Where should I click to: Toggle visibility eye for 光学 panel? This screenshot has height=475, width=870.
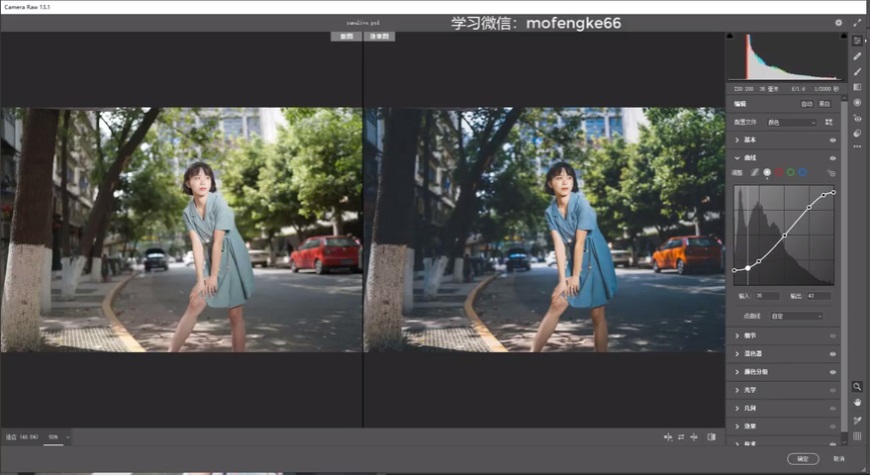pyautogui.click(x=832, y=391)
